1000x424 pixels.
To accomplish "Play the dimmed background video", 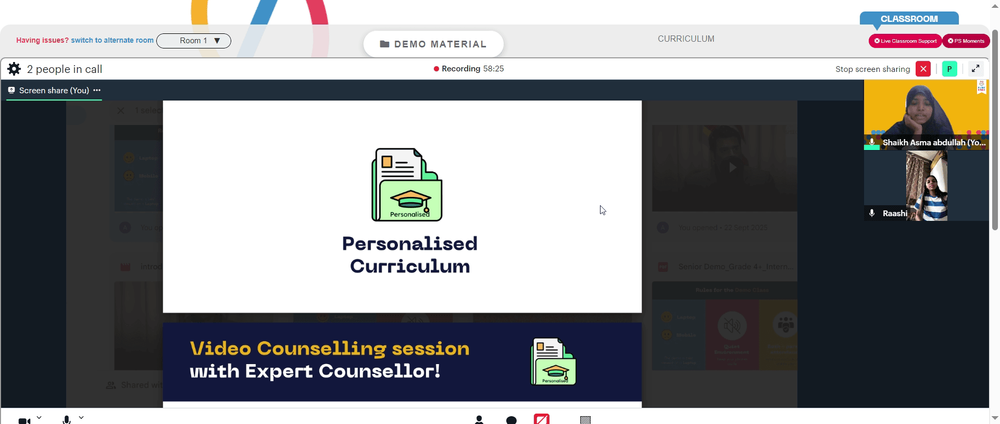I will [x=733, y=168].
